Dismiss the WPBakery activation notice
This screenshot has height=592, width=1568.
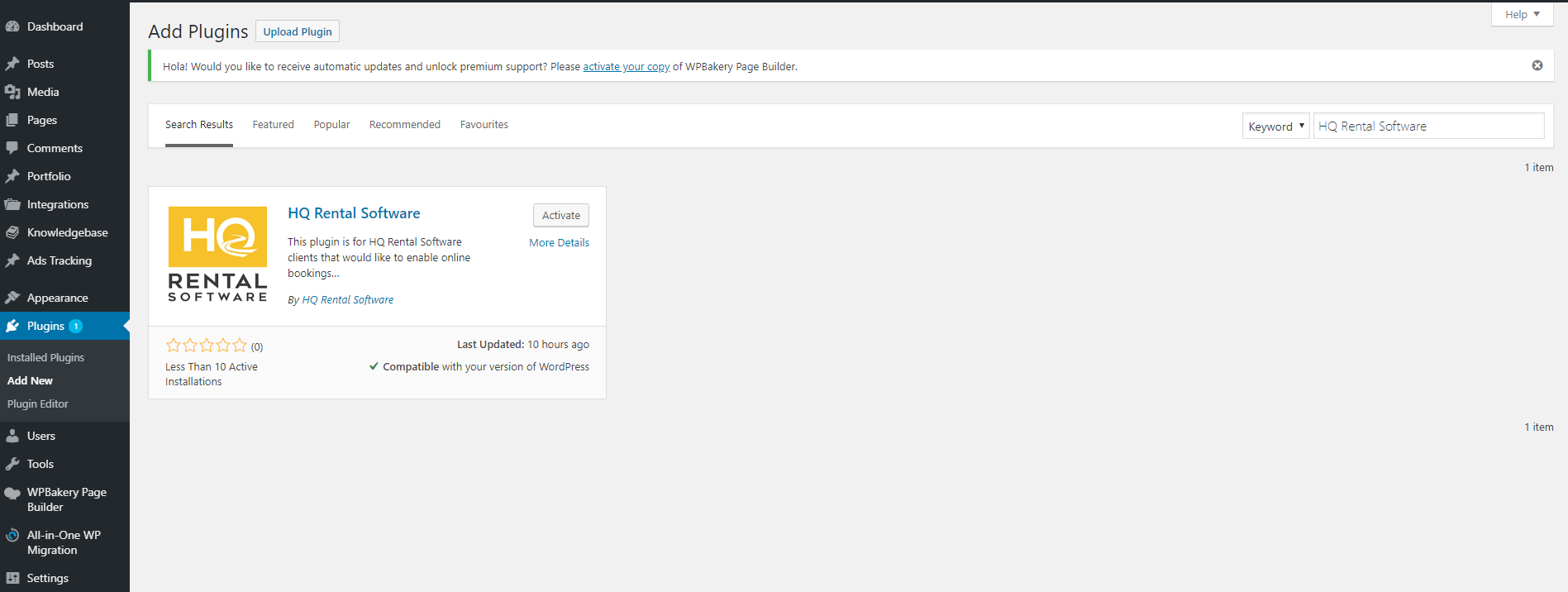coord(1537,65)
